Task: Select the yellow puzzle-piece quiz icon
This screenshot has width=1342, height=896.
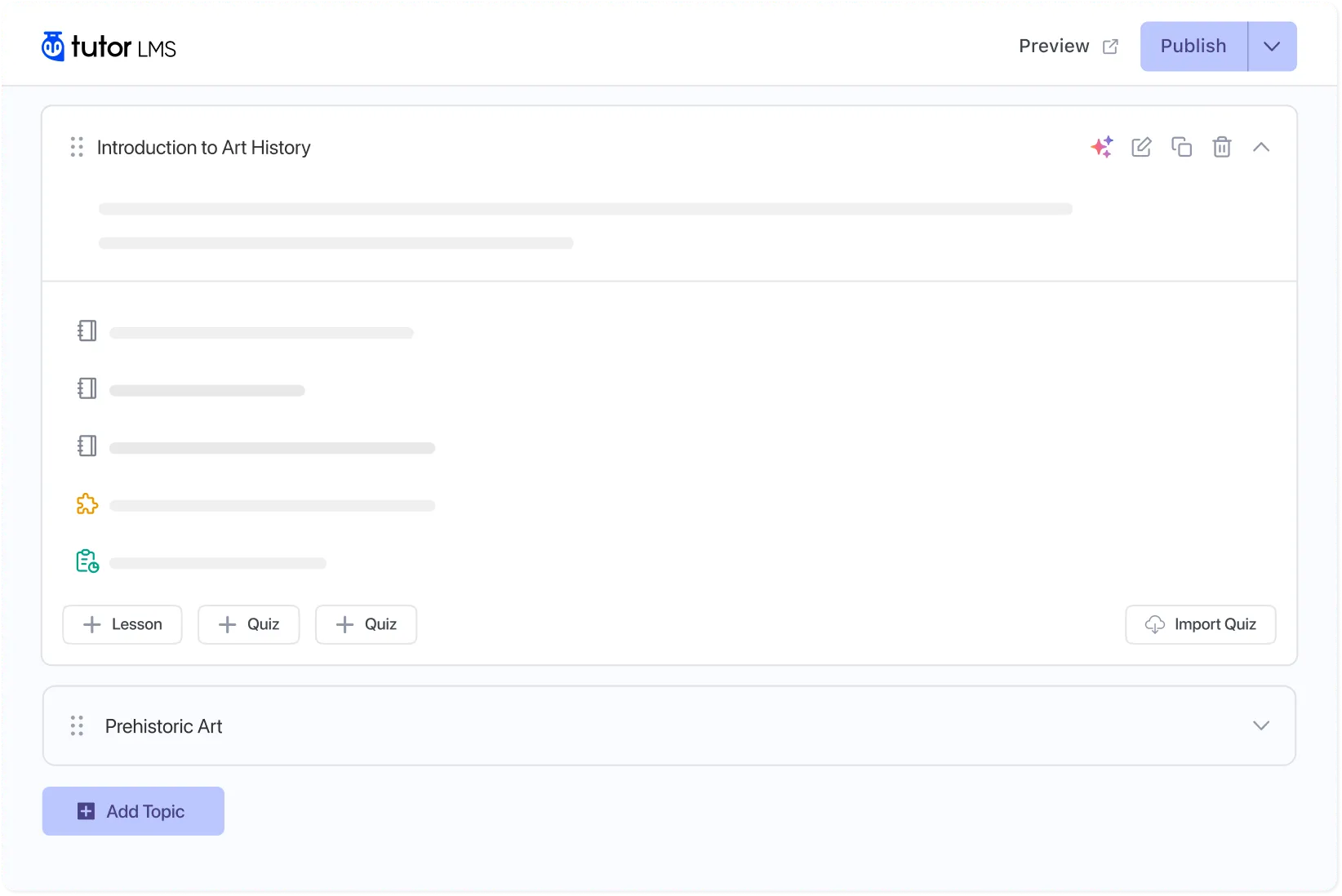Action: point(87,504)
